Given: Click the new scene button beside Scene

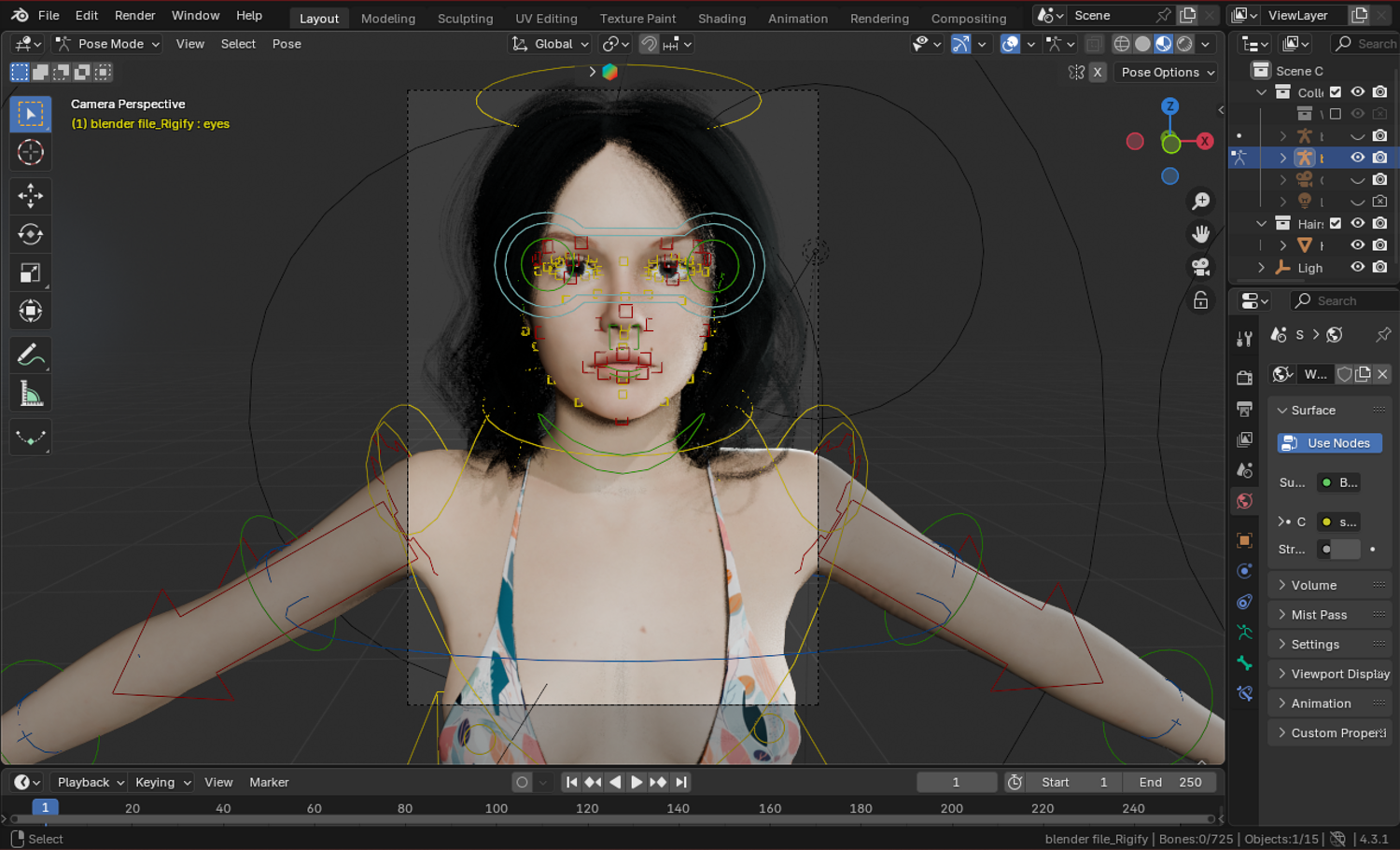Looking at the screenshot, I should (x=1188, y=15).
